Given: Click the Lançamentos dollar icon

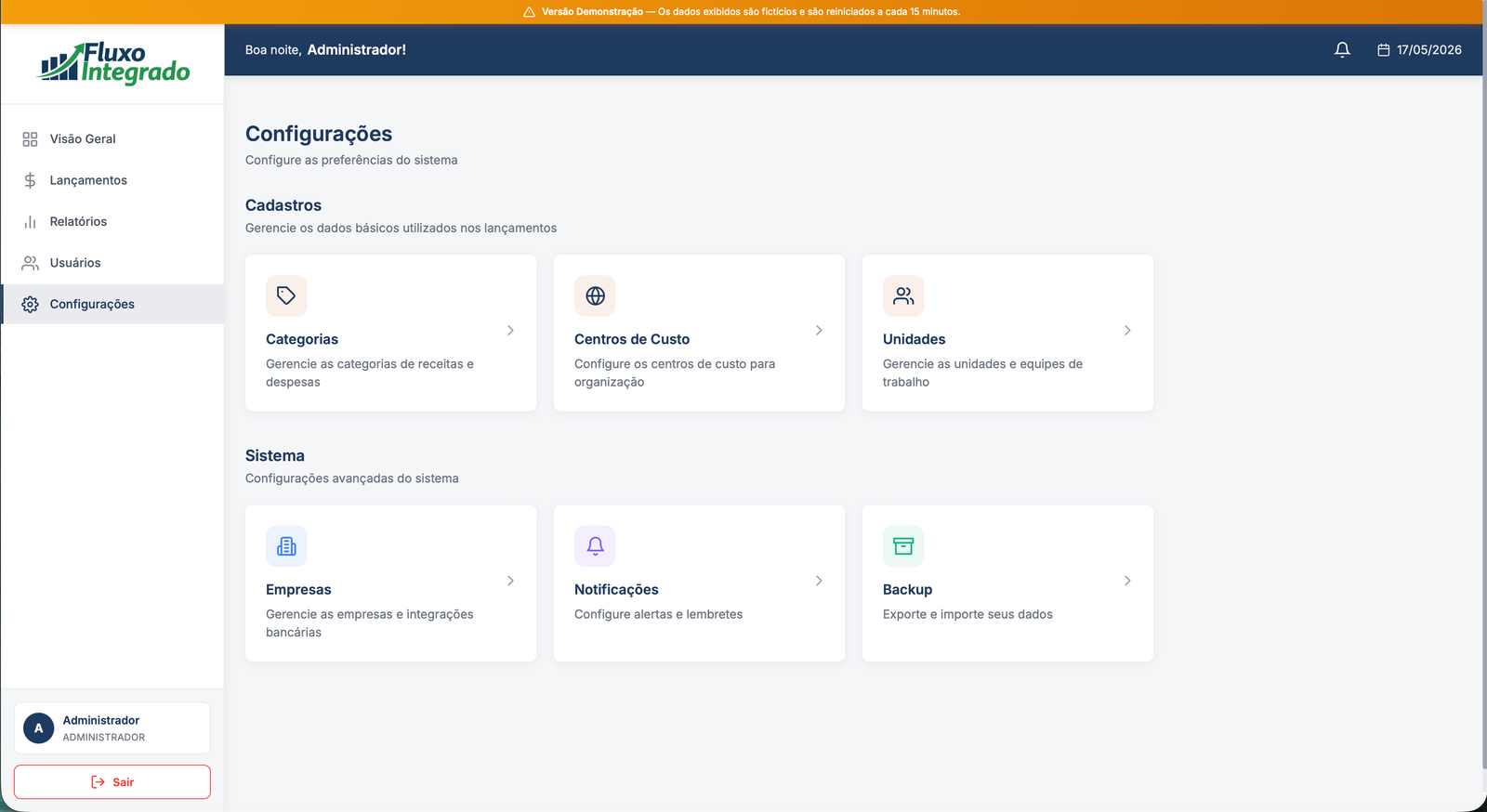Looking at the screenshot, I should pyautogui.click(x=30, y=180).
